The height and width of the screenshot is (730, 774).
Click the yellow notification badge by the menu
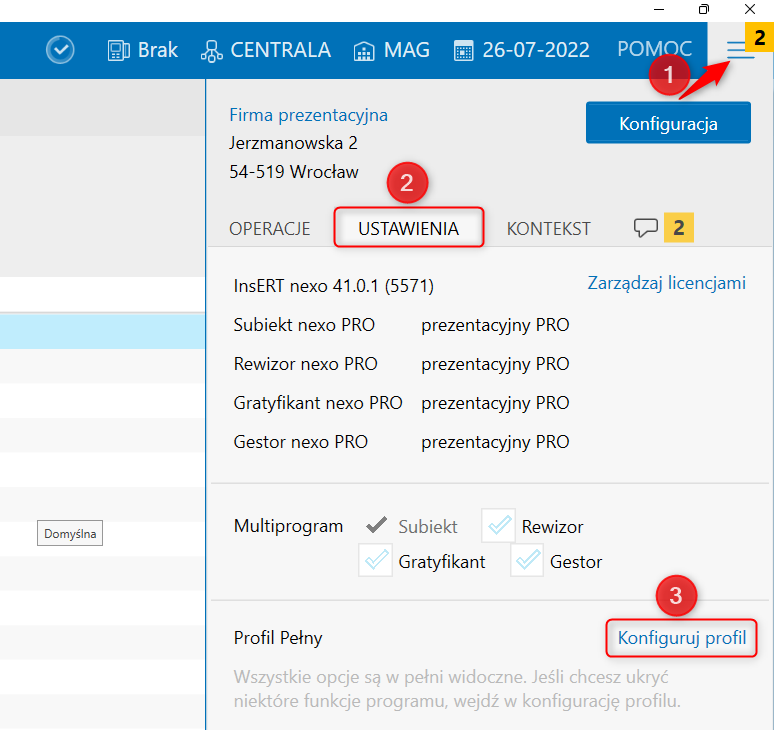[x=759, y=37]
